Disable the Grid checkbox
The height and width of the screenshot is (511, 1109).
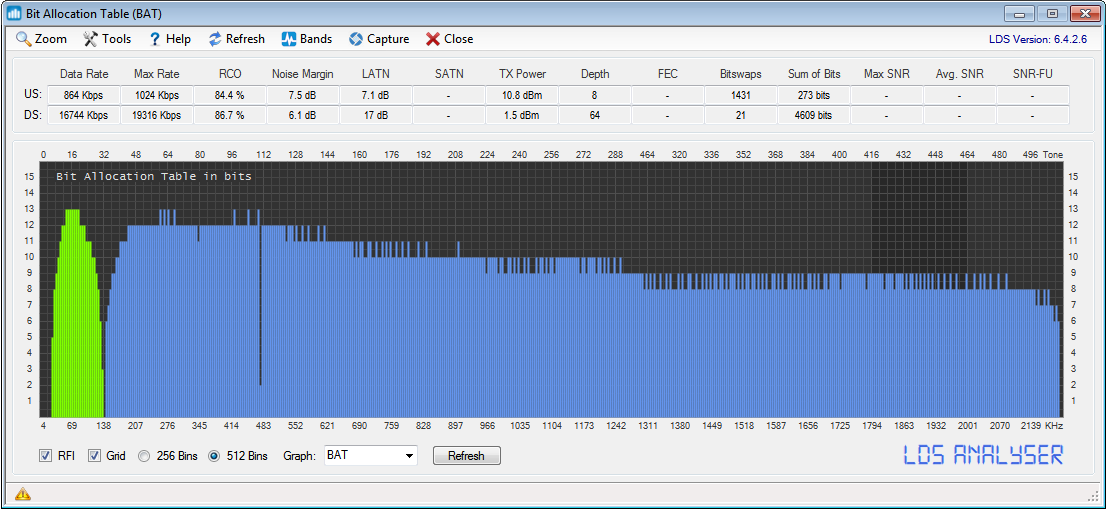[95, 456]
